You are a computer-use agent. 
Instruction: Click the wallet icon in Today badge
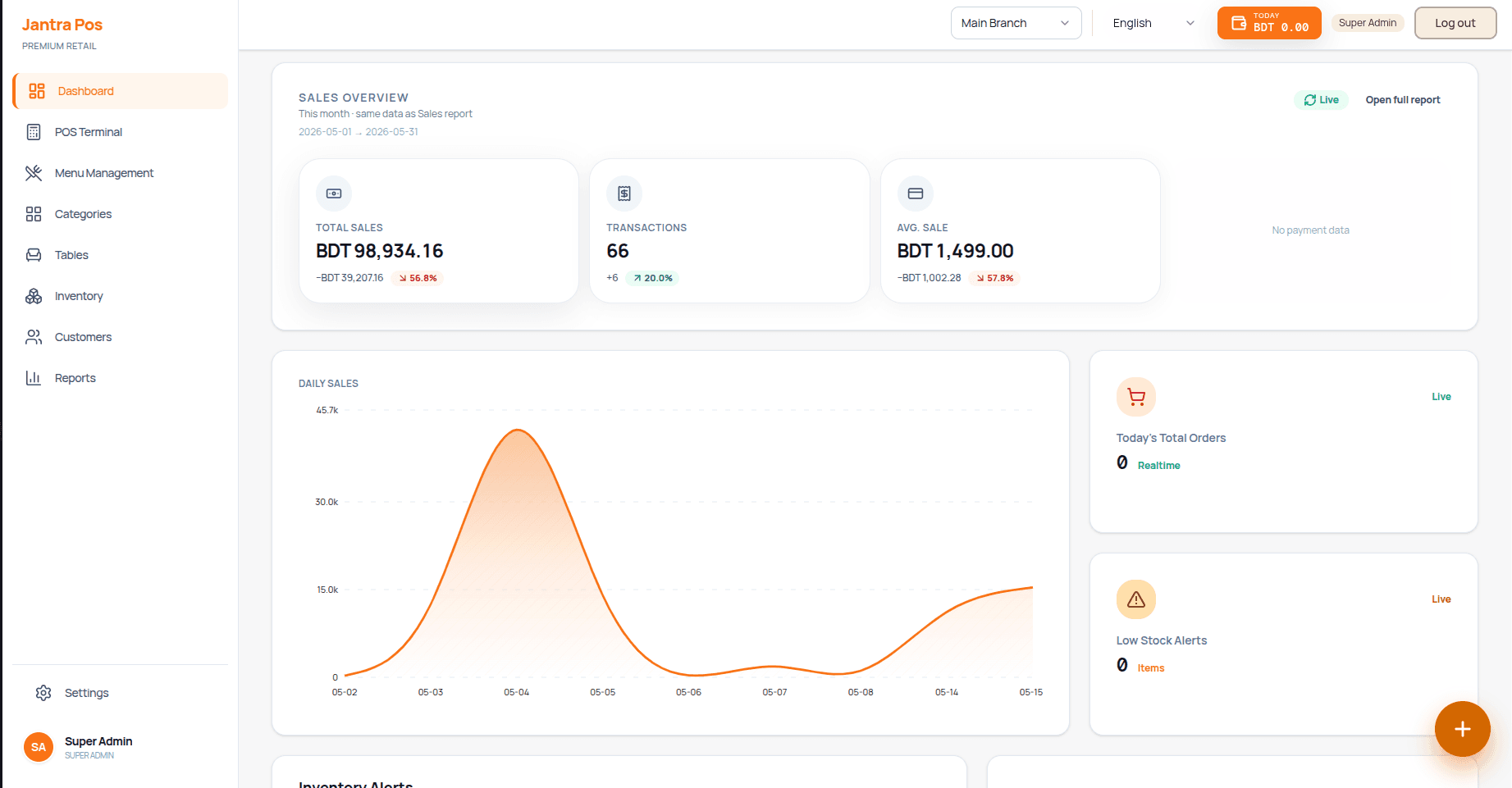[x=1239, y=23]
